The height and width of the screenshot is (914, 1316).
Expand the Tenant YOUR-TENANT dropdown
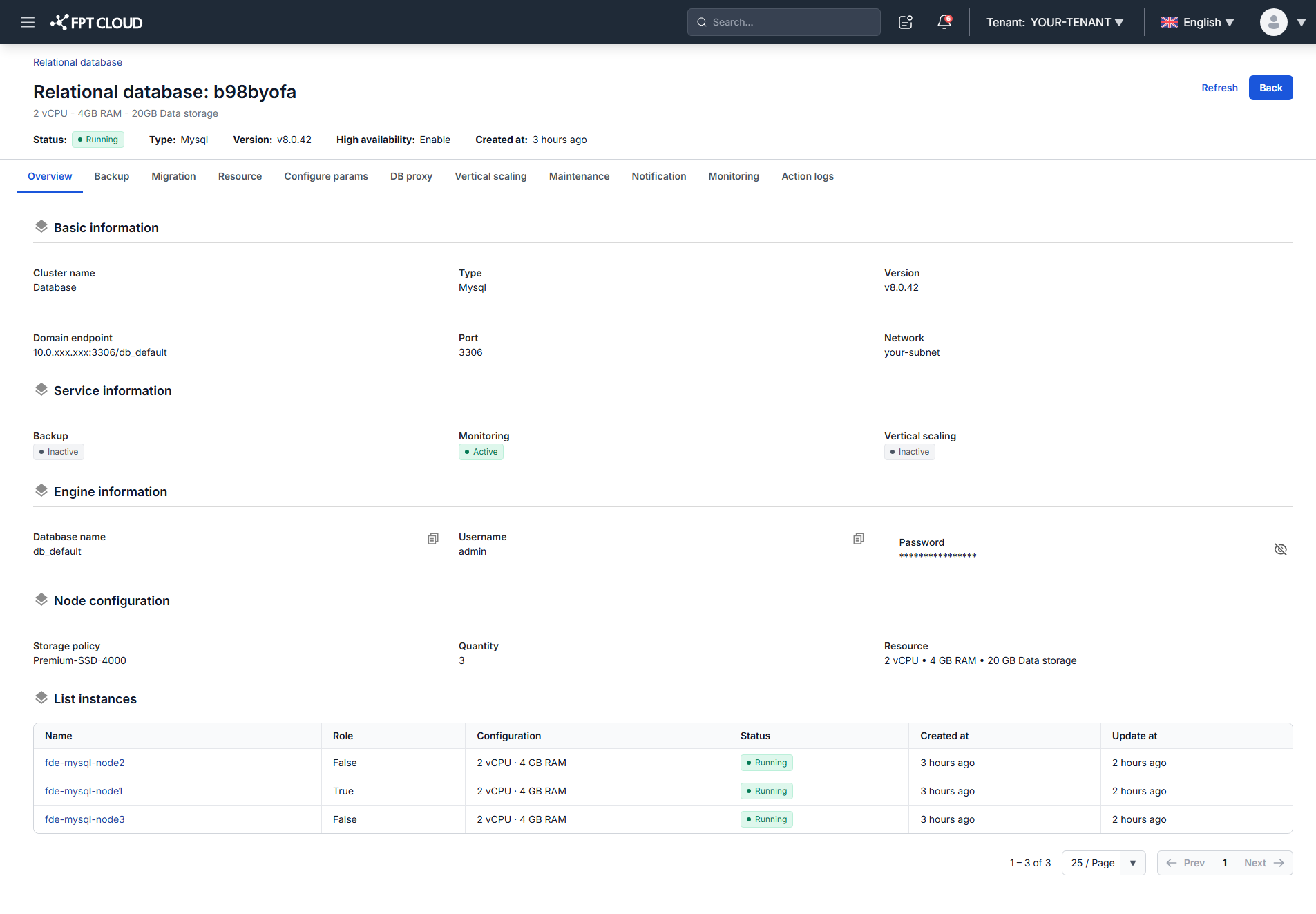[1055, 22]
